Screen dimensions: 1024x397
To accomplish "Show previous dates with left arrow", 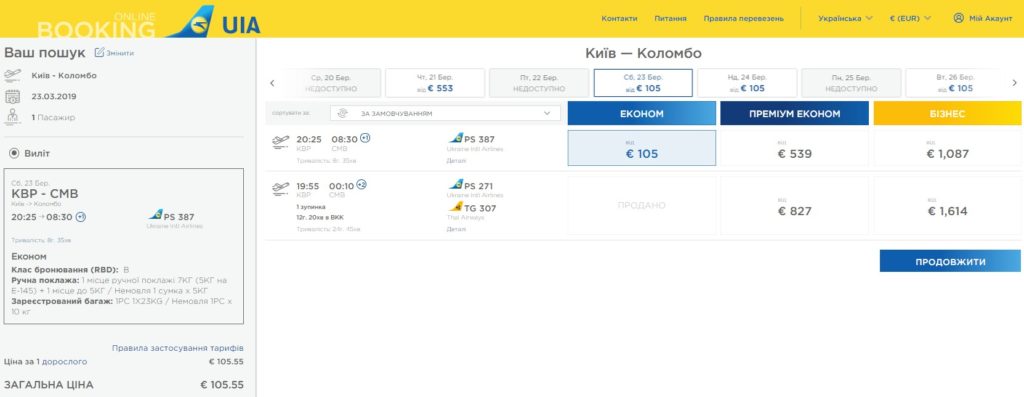I will tap(272, 83).
